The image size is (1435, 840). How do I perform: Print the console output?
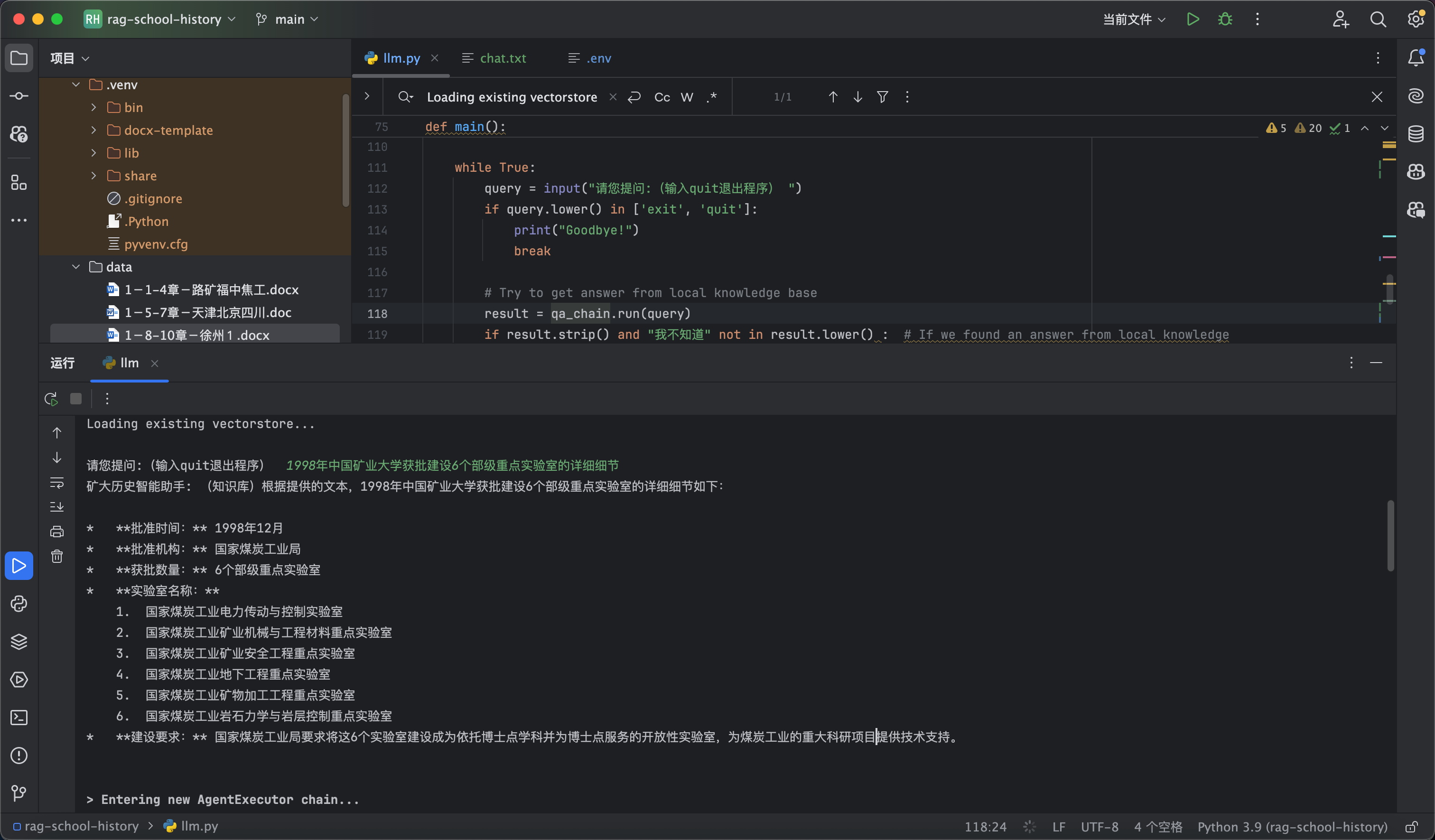click(x=57, y=532)
